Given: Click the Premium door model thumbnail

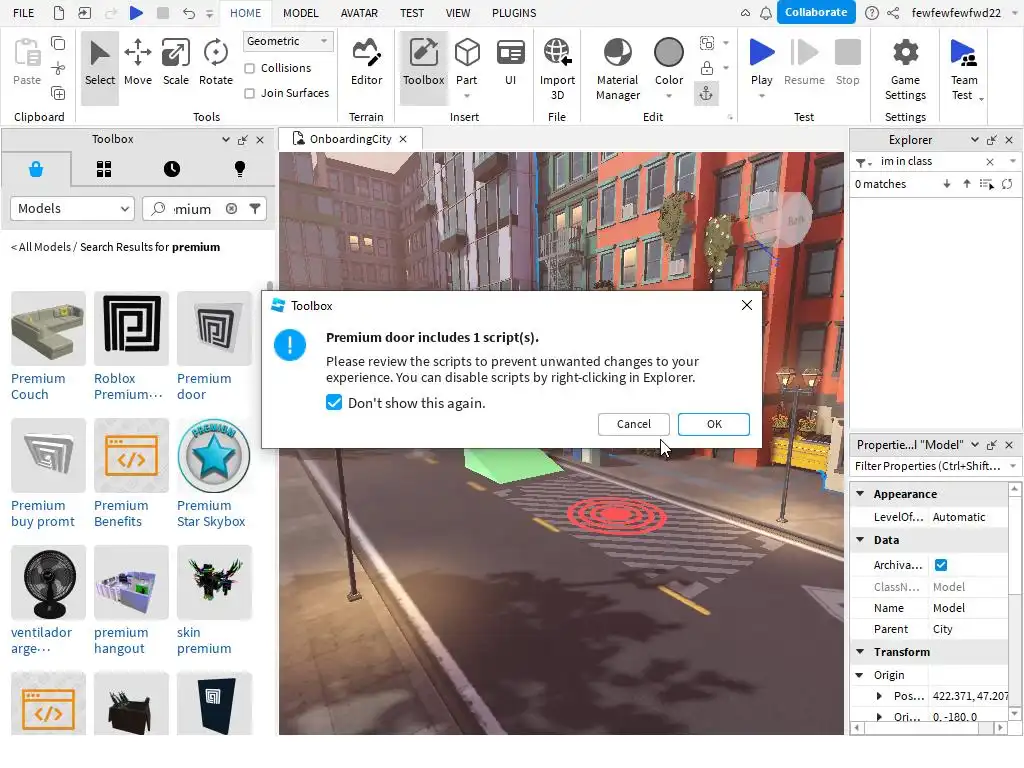Looking at the screenshot, I should pyautogui.click(x=214, y=328).
